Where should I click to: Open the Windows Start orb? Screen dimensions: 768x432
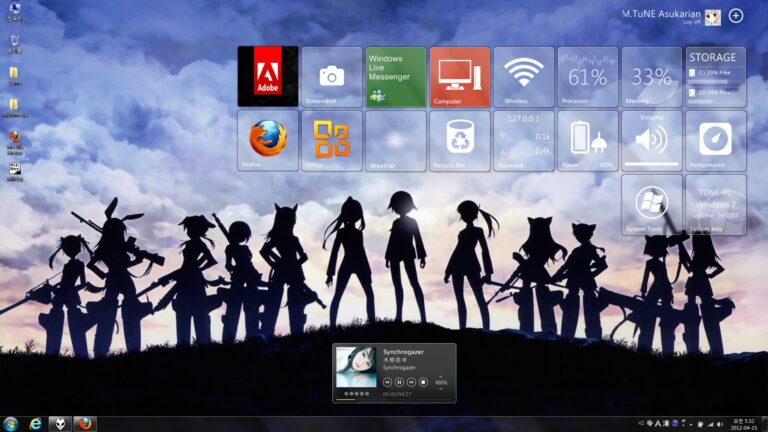[x=10, y=424]
